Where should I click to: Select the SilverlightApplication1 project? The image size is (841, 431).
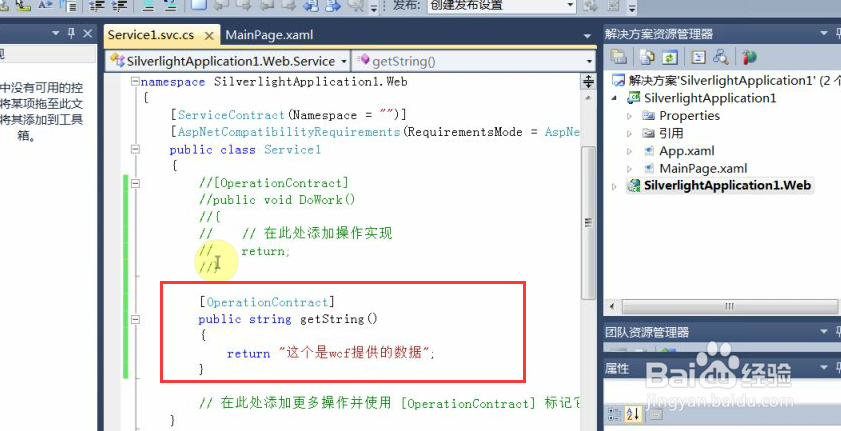click(710, 98)
